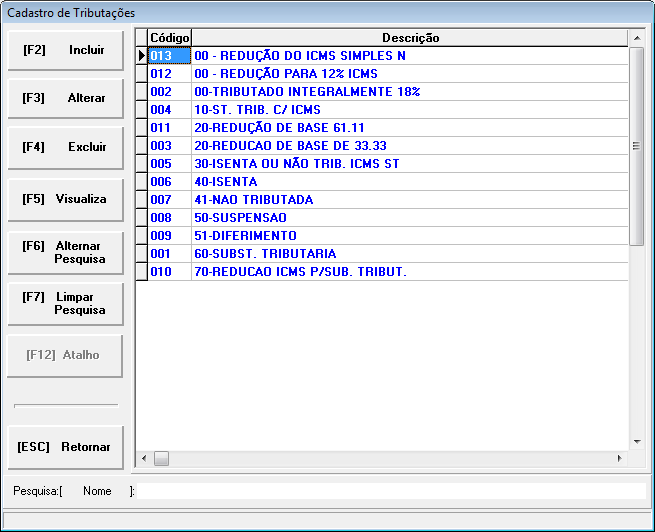This screenshot has height=532, width=655.
Task: Click [F6] Alternar Pesquisa button
Action: pyautogui.click(x=66, y=252)
